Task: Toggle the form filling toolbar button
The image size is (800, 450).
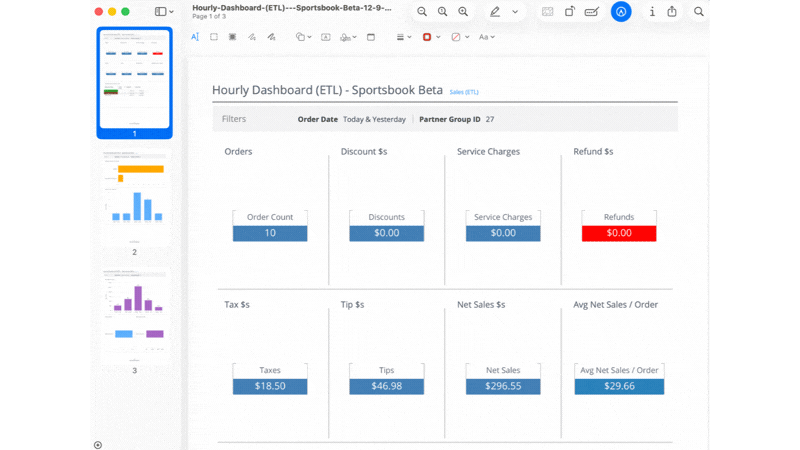Action: click(x=592, y=12)
